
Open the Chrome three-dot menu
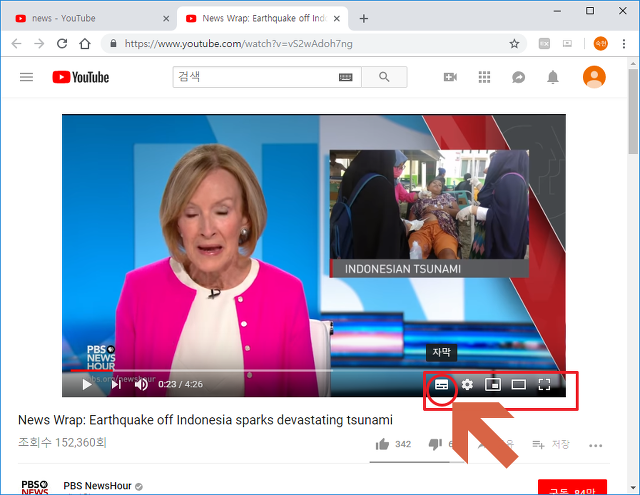click(x=624, y=44)
